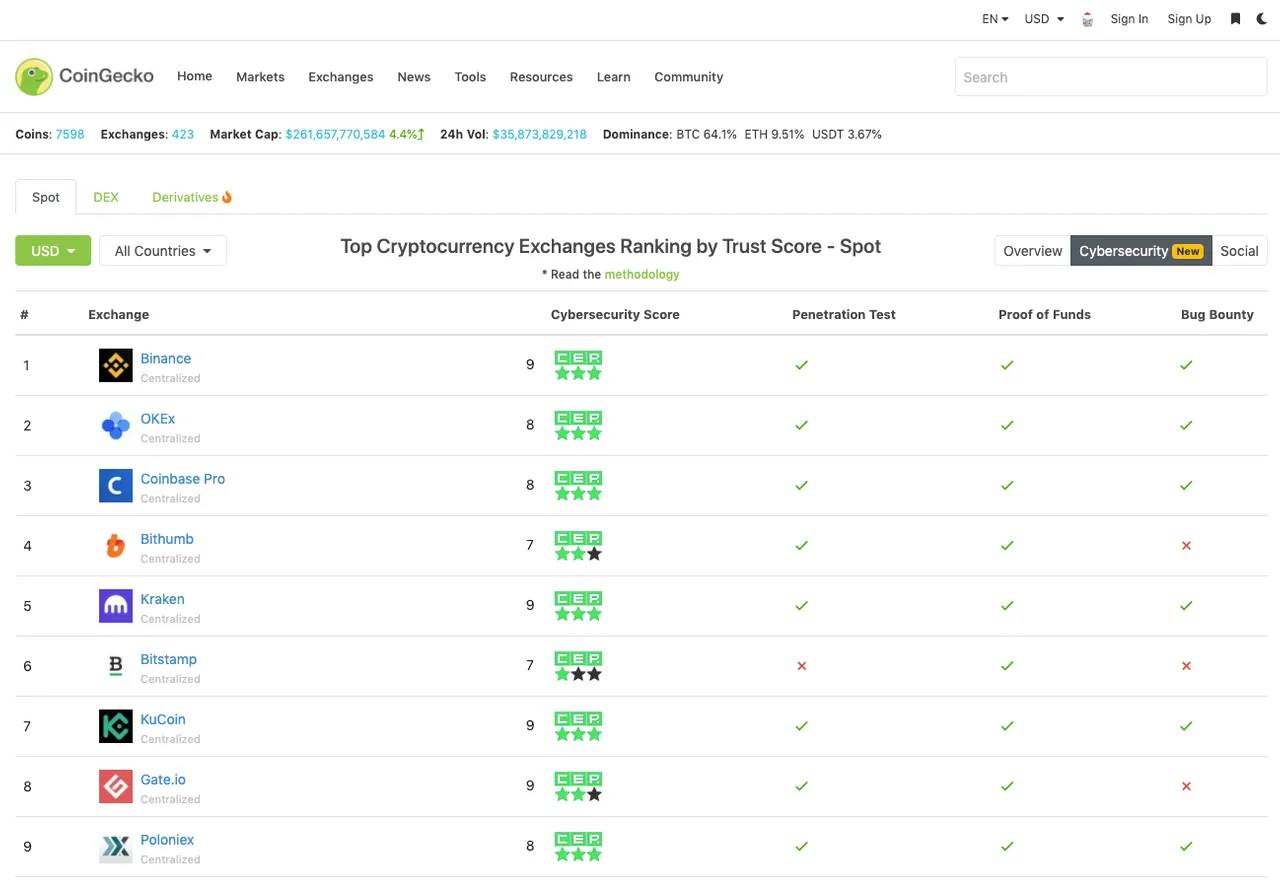
Task: Open the CoinGecko logo homepage
Action: (85, 76)
